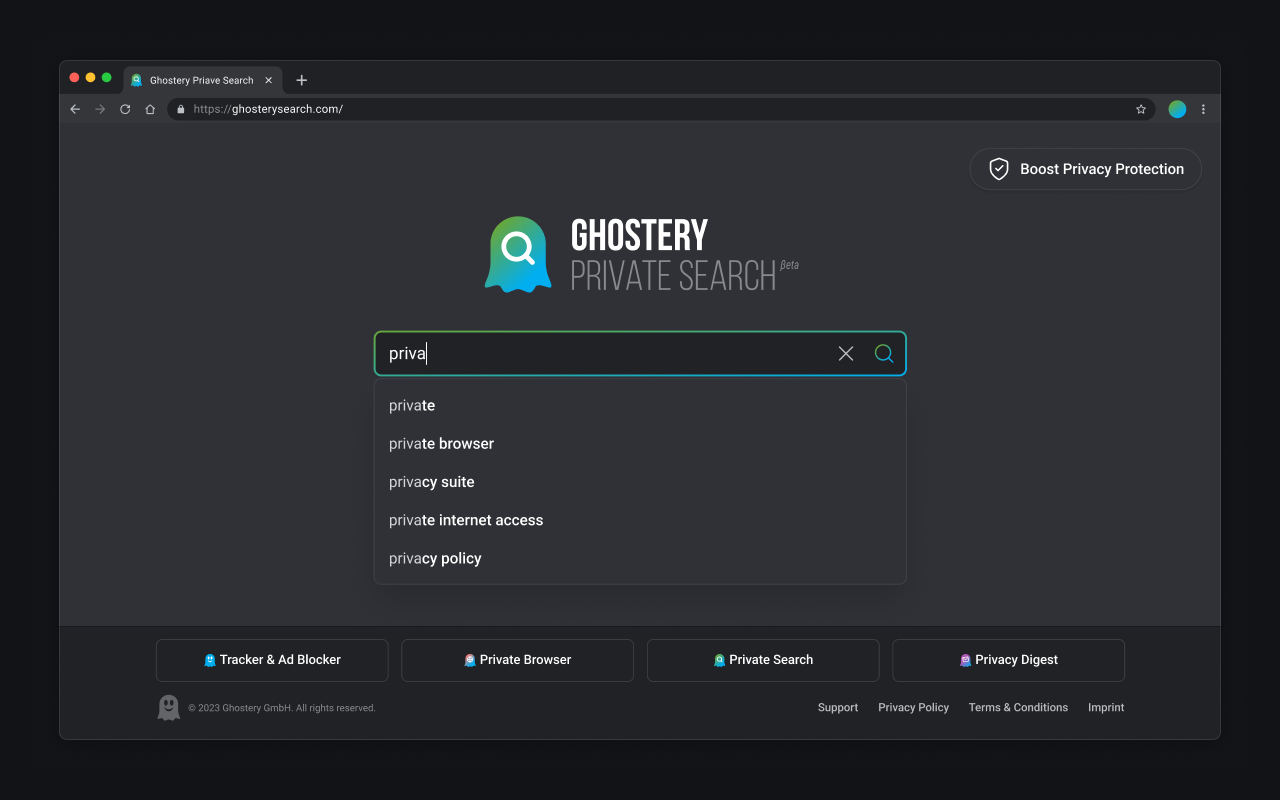Screen dimensions: 1280x800
Task: Open the three-dot browser menu
Action: pos(1203,109)
